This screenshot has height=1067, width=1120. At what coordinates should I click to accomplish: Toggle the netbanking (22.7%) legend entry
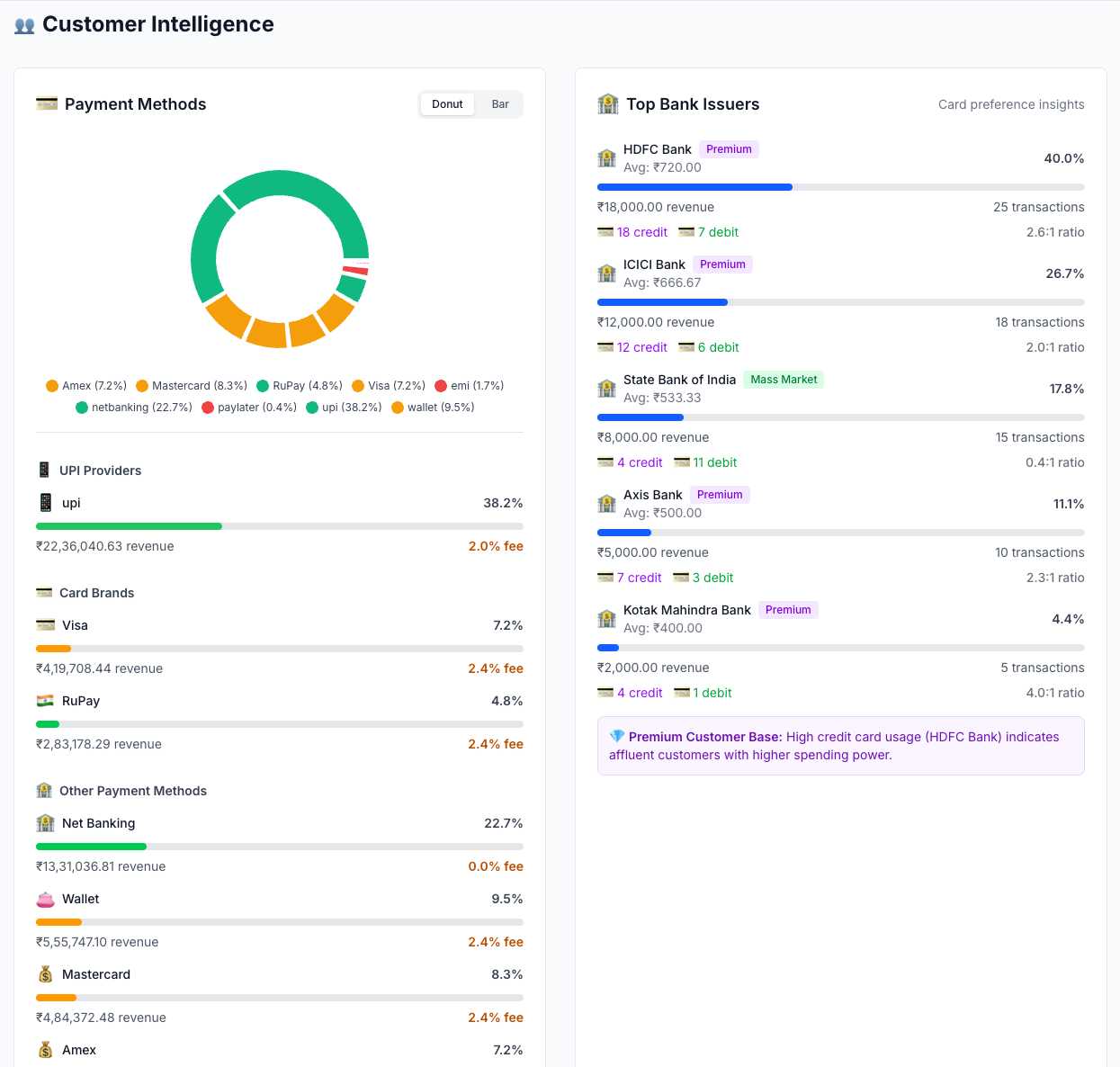134,407
